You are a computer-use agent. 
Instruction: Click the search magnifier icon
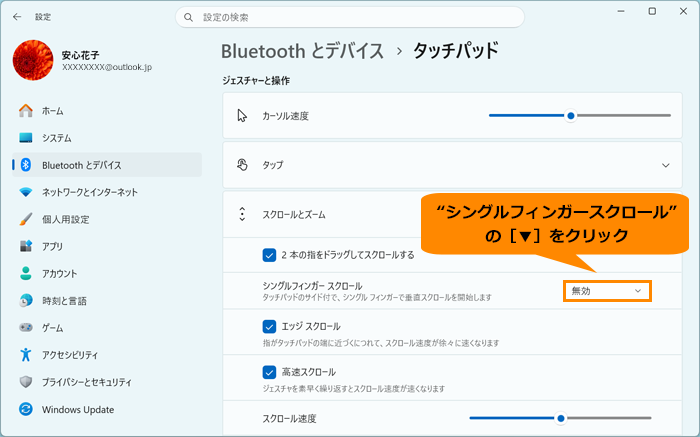(x=188, y=17)
